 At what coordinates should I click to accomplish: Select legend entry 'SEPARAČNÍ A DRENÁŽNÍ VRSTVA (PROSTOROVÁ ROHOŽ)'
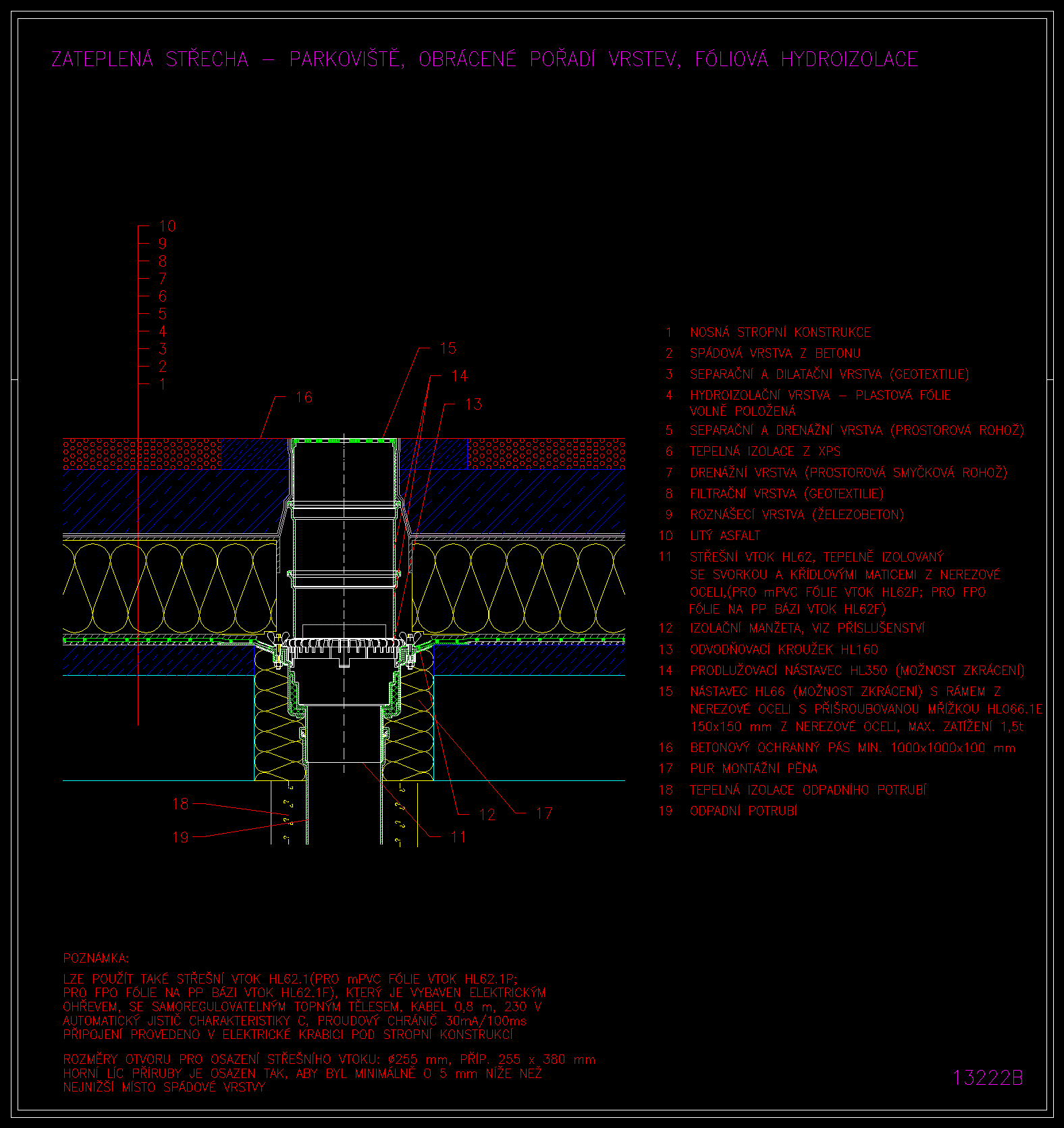857,430
